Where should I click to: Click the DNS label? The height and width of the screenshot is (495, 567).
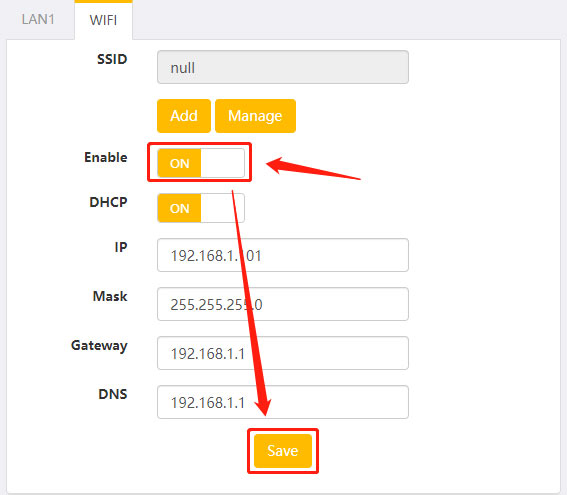[x=113, y=394]
